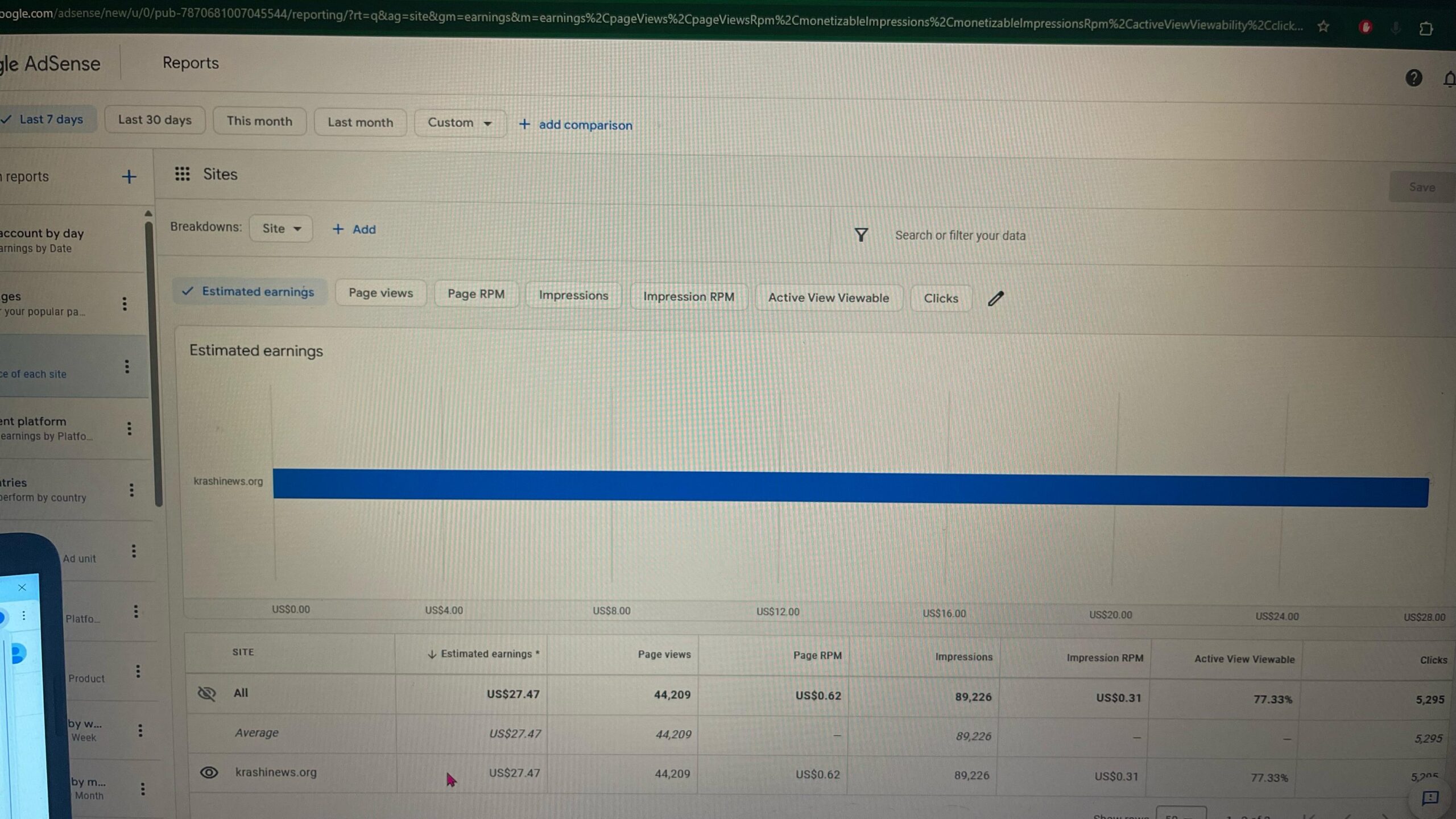Open three-dot menu for Product report
The height and width of the screenshot is (819, 1456).
tap(138, 672)
